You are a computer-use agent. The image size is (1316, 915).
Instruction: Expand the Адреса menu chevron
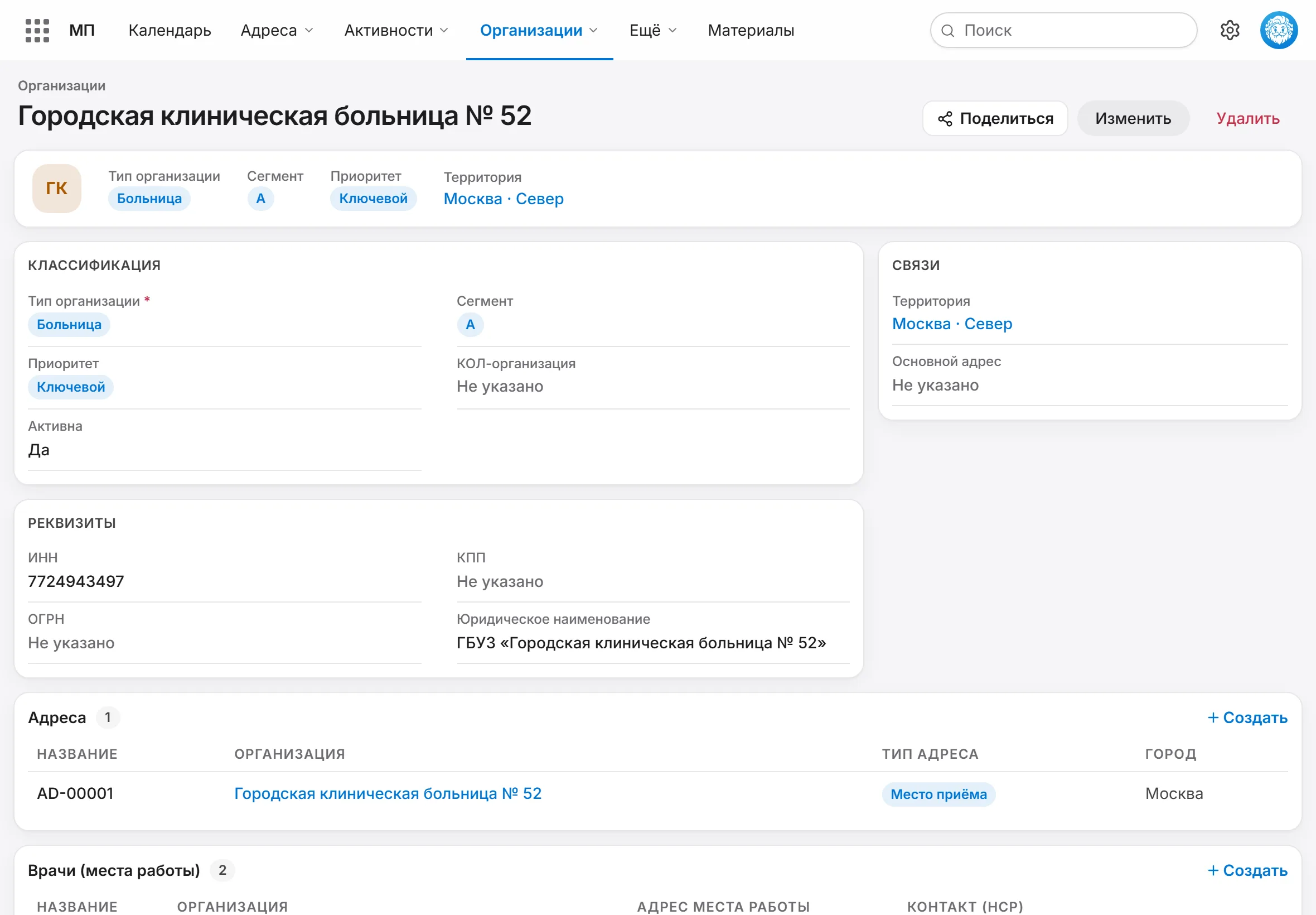tap(309, 30)
